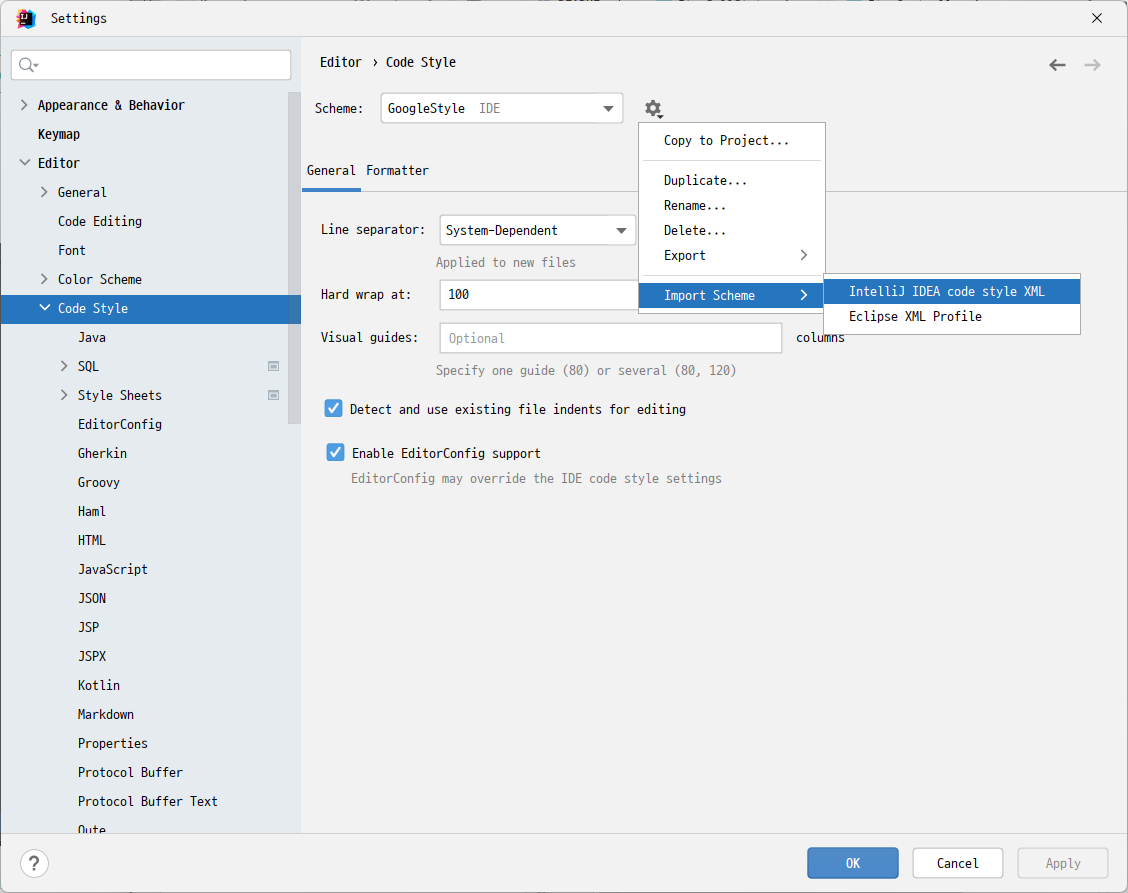Click the Style Sheets row's project-level icon
Image resolution: width=1128 pixels, height=893 pixels.
point(273,395)
